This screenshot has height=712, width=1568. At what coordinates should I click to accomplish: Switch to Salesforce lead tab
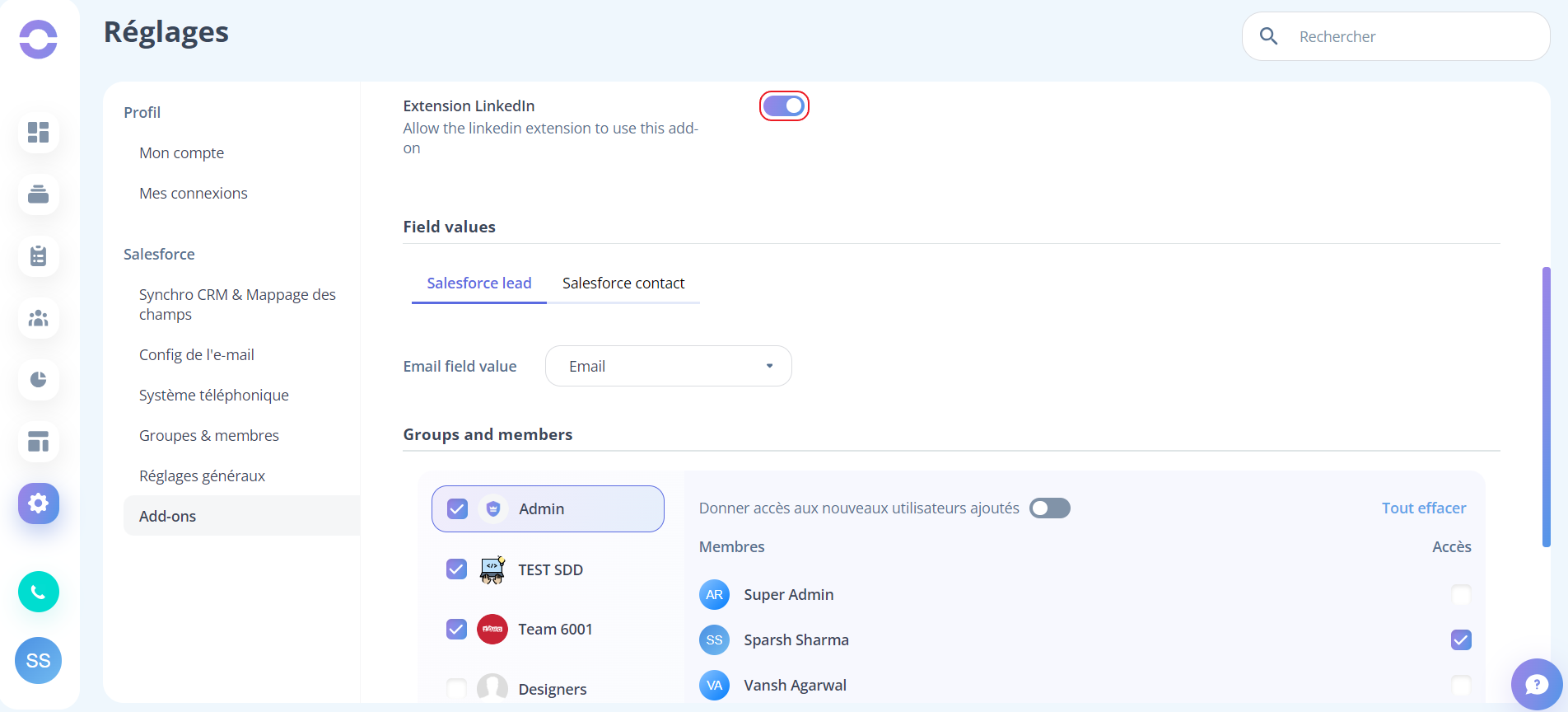(x=479, y=283)
